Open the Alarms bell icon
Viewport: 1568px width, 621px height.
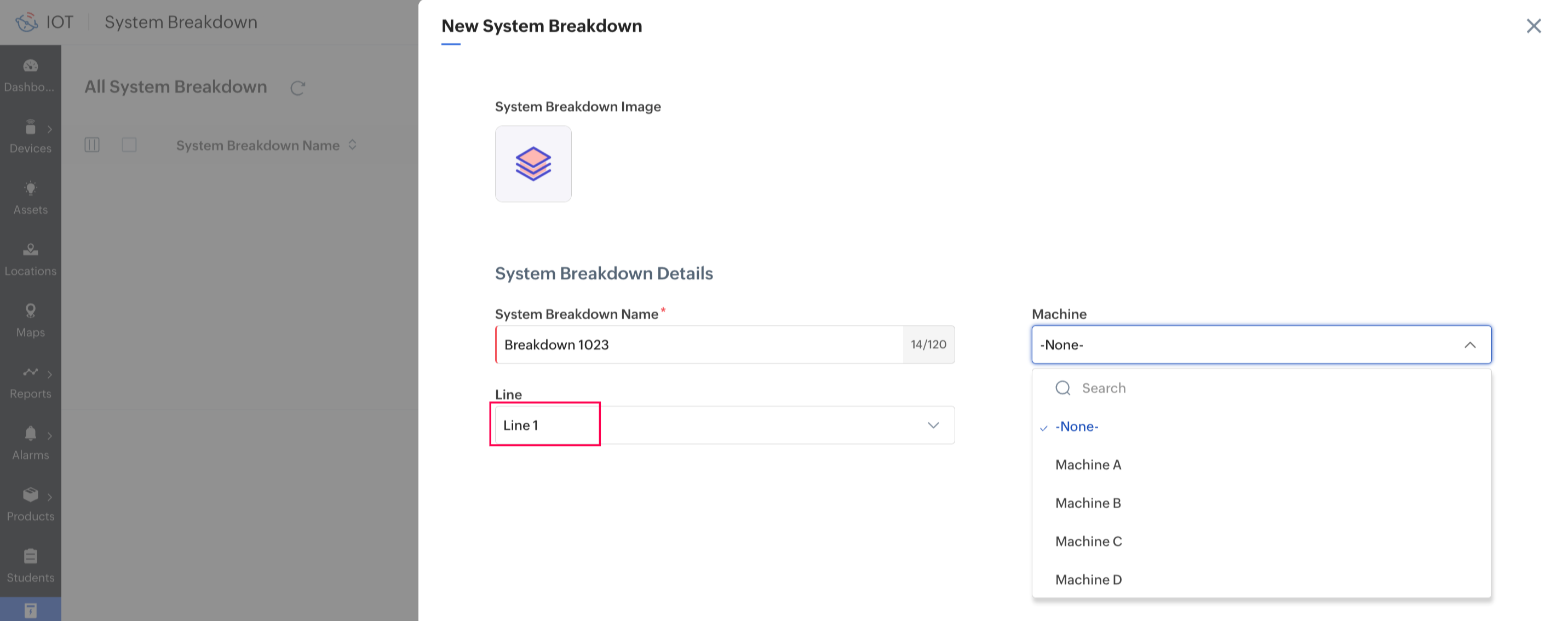tap(31, 435)
